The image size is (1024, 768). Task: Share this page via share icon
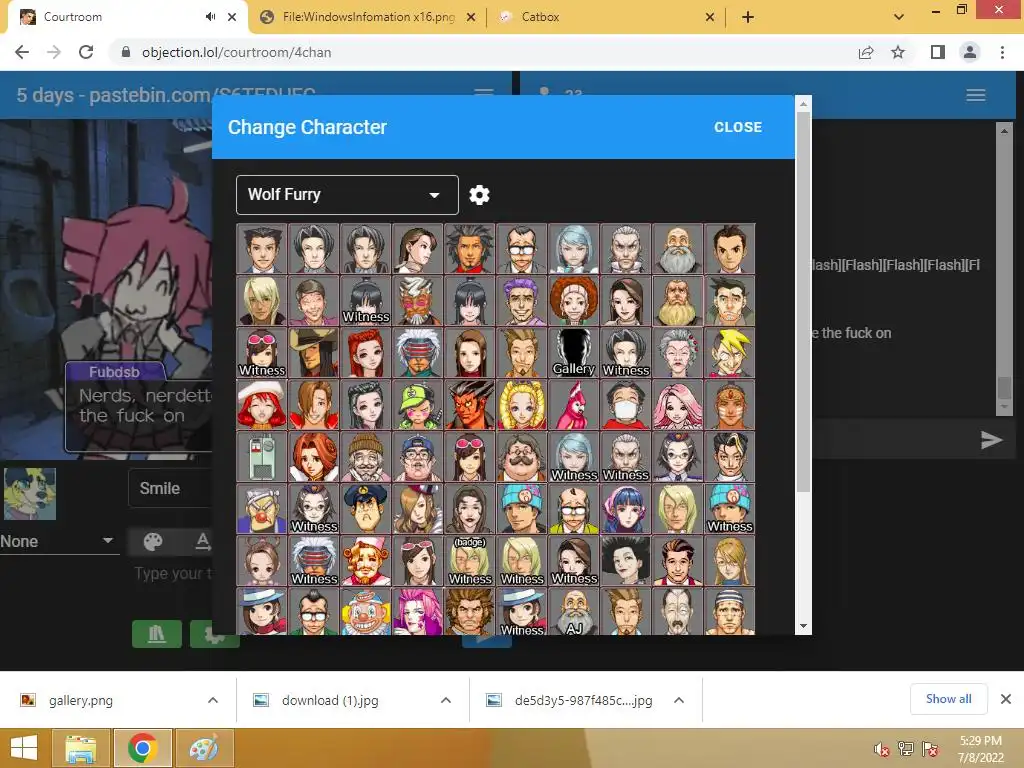coord(866,52)
